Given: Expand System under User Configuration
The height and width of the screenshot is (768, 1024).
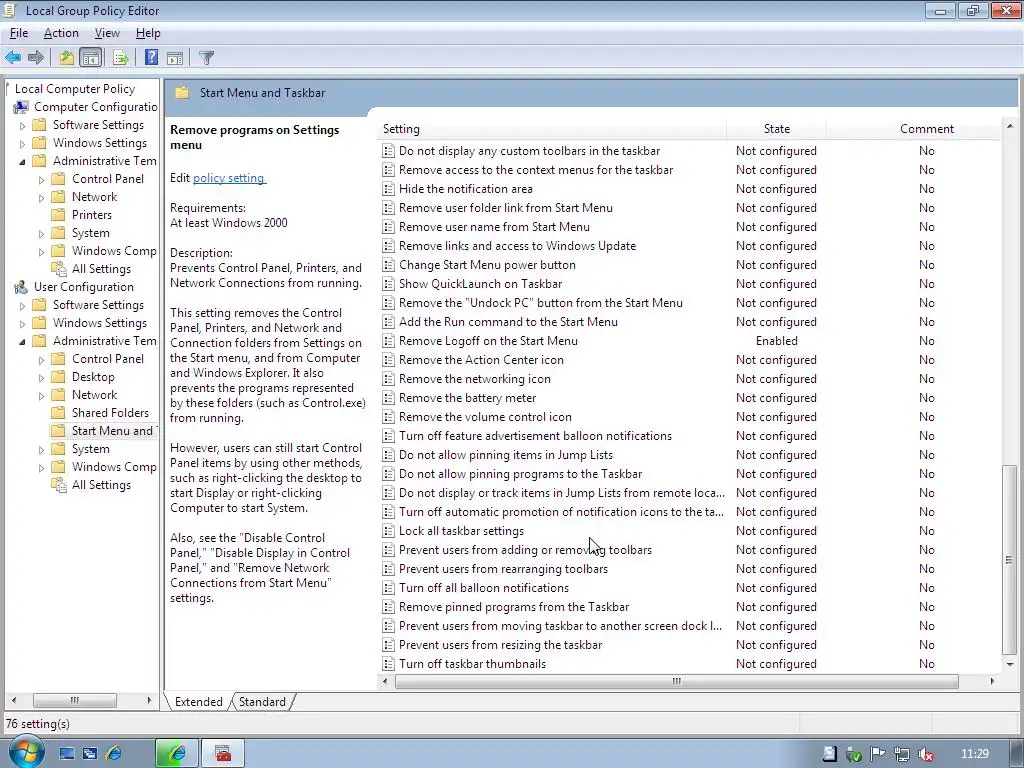Looking at the screenshot, I should 41,449.
